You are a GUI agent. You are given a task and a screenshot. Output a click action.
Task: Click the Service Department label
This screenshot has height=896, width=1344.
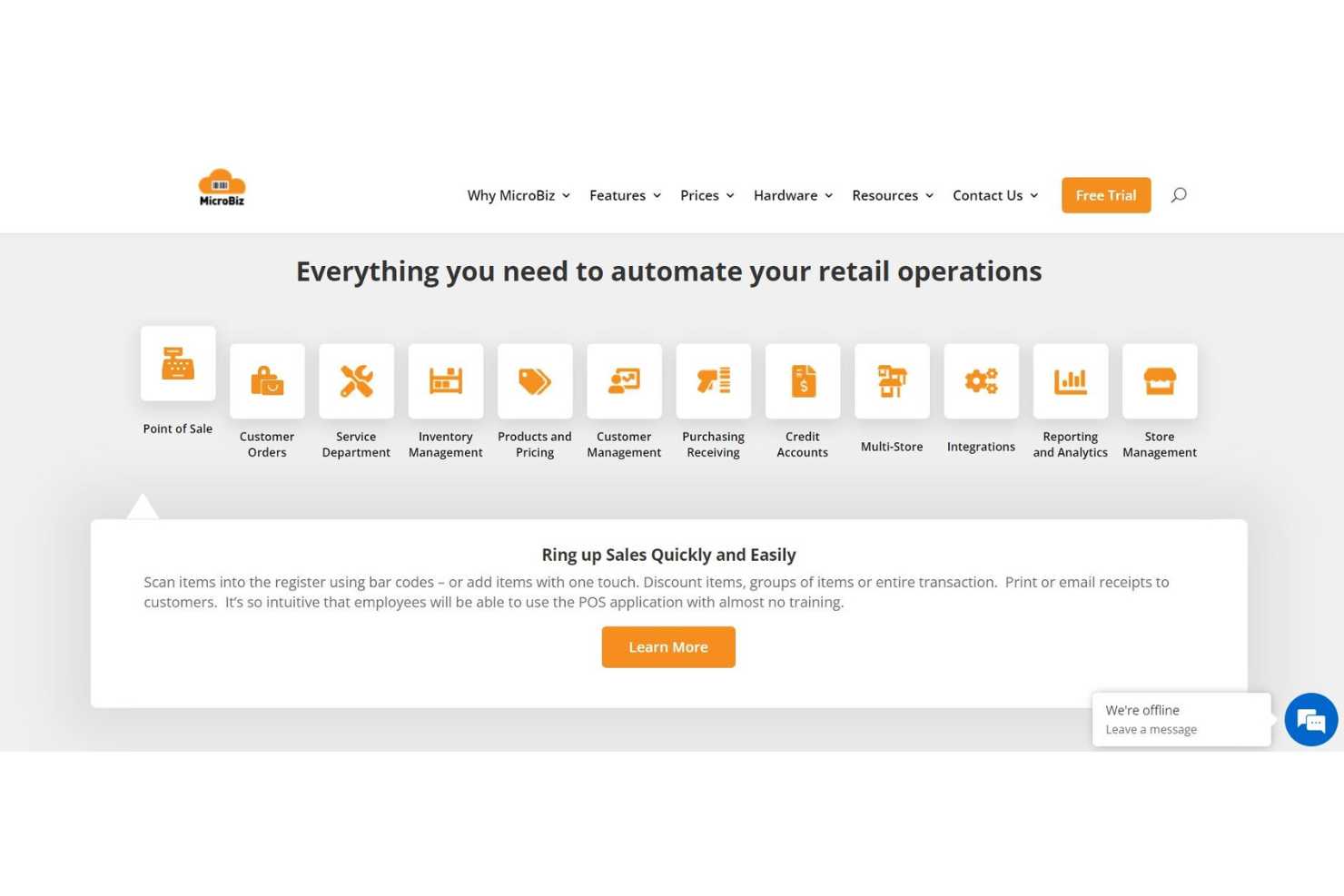[356, 444]
